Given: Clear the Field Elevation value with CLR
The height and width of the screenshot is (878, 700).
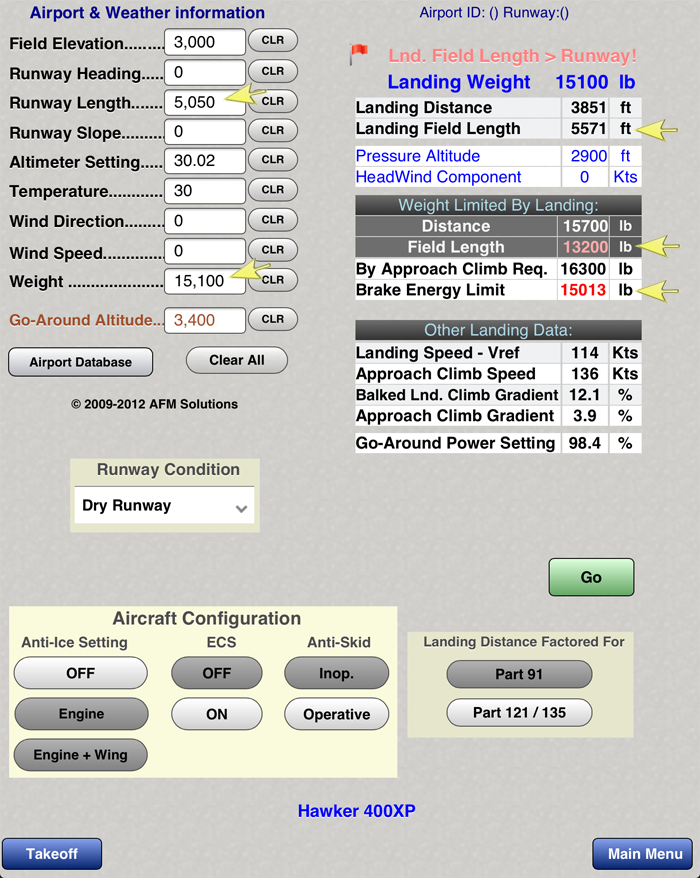Looking at the screenshot, I should (x=272, y=40).
